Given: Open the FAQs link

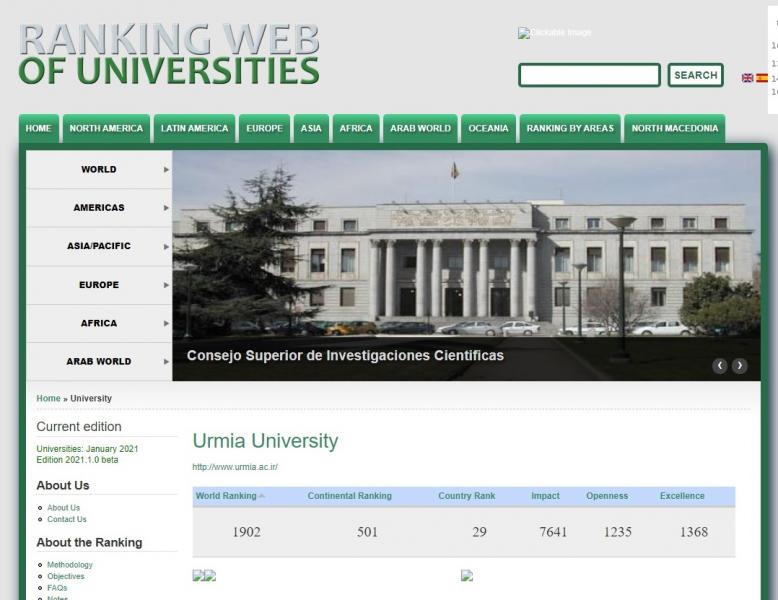Looking at the screenshot, I should pyautogui.click(x=57, y=588).
